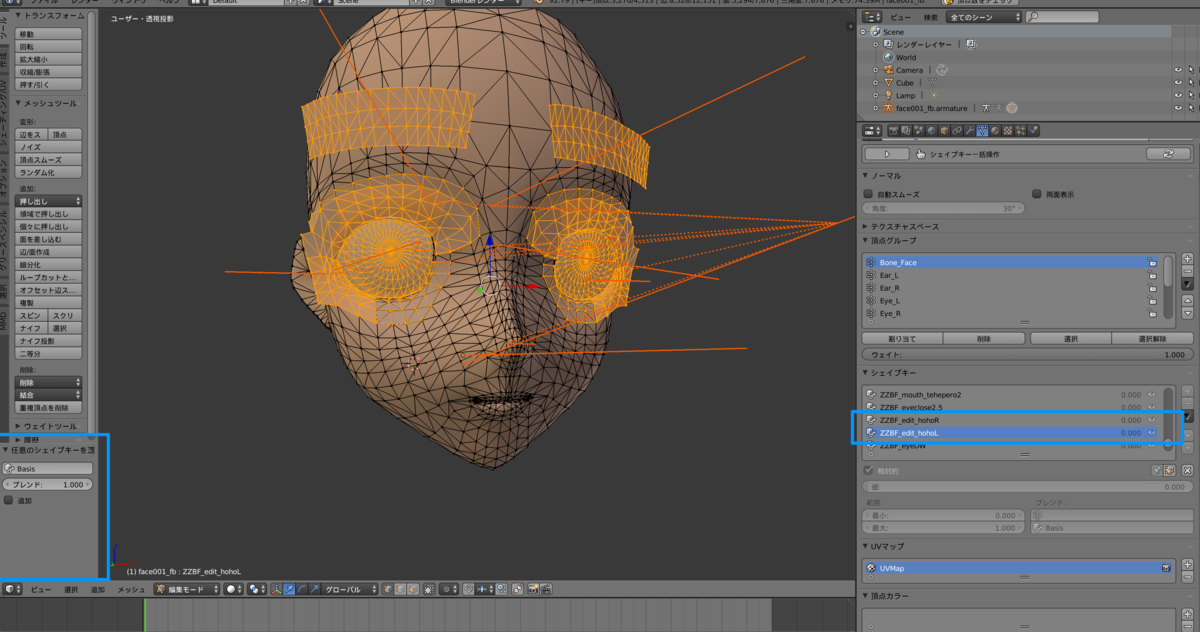Click the refresh icon button beside シェイプキー一括操作
The image size is (1200, 632).
[1167, 154]
